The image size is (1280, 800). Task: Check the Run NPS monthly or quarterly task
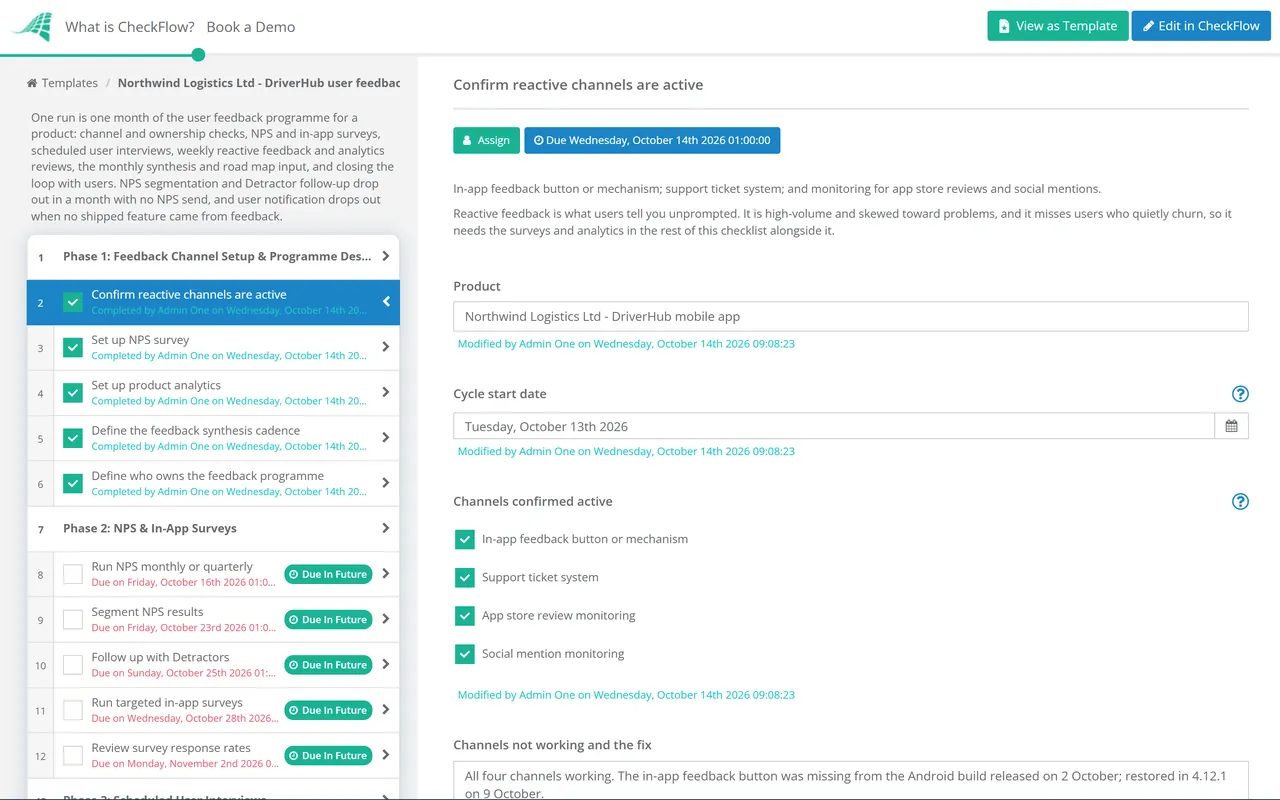click(73, 574)
